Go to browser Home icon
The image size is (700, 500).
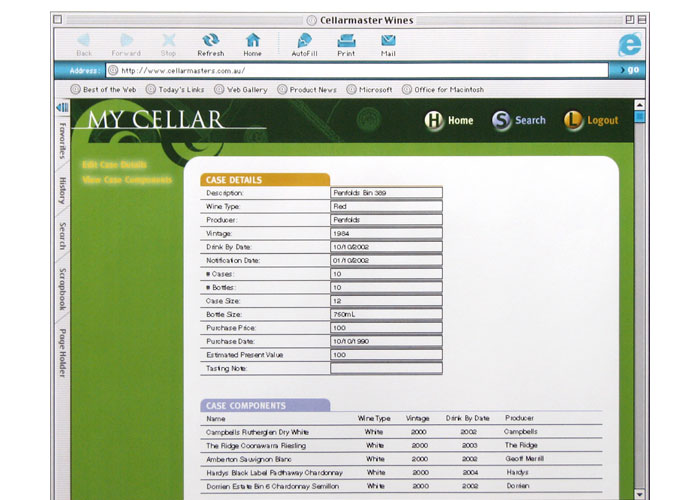click(253, 41)
